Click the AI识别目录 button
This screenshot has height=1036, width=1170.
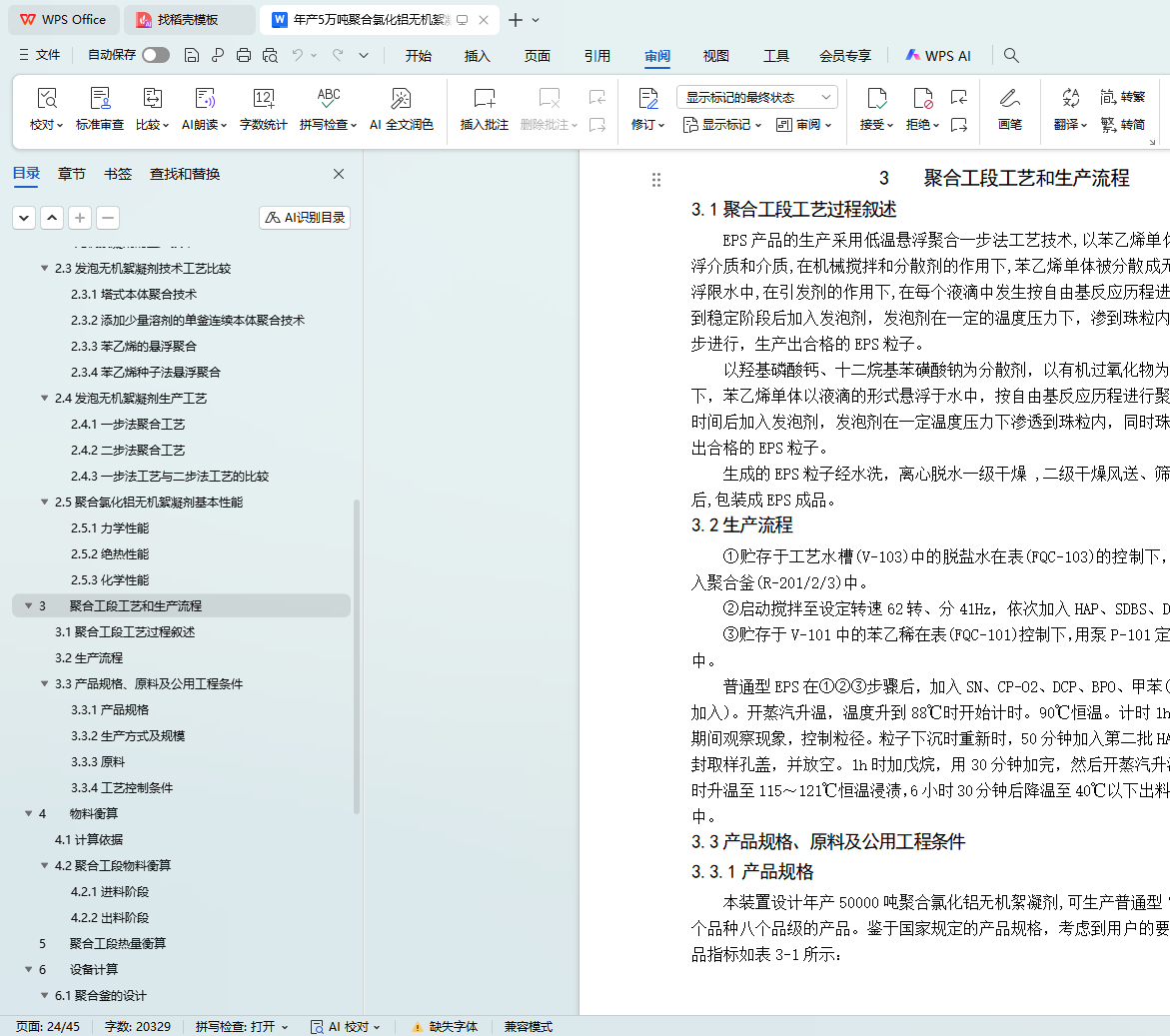point(305,218)
